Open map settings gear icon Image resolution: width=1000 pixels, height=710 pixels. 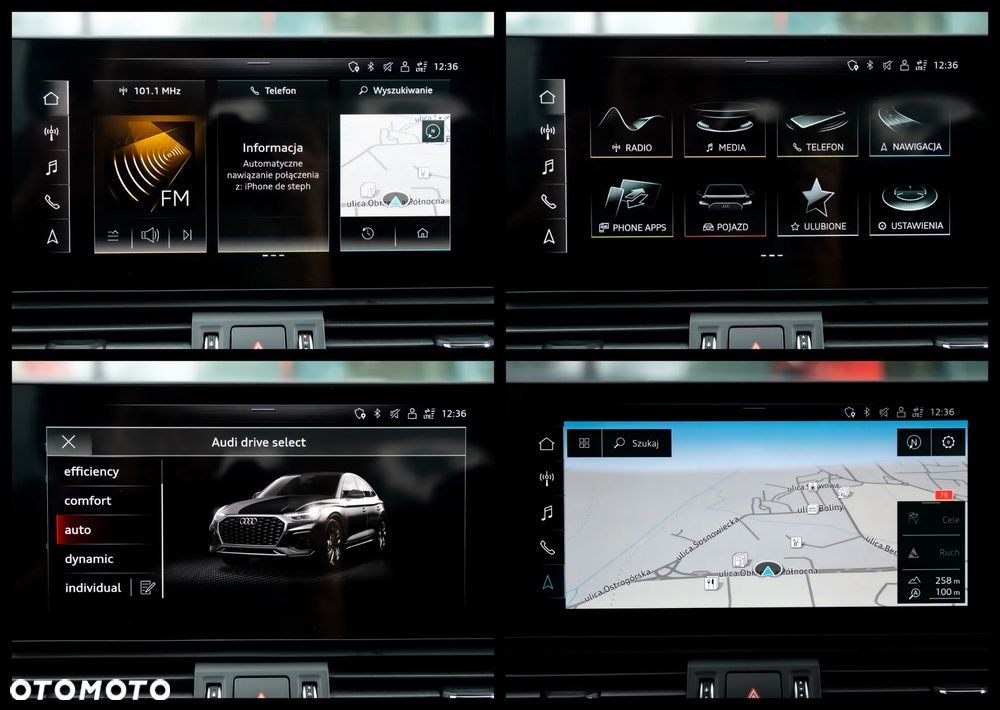[x=948, y=442]
